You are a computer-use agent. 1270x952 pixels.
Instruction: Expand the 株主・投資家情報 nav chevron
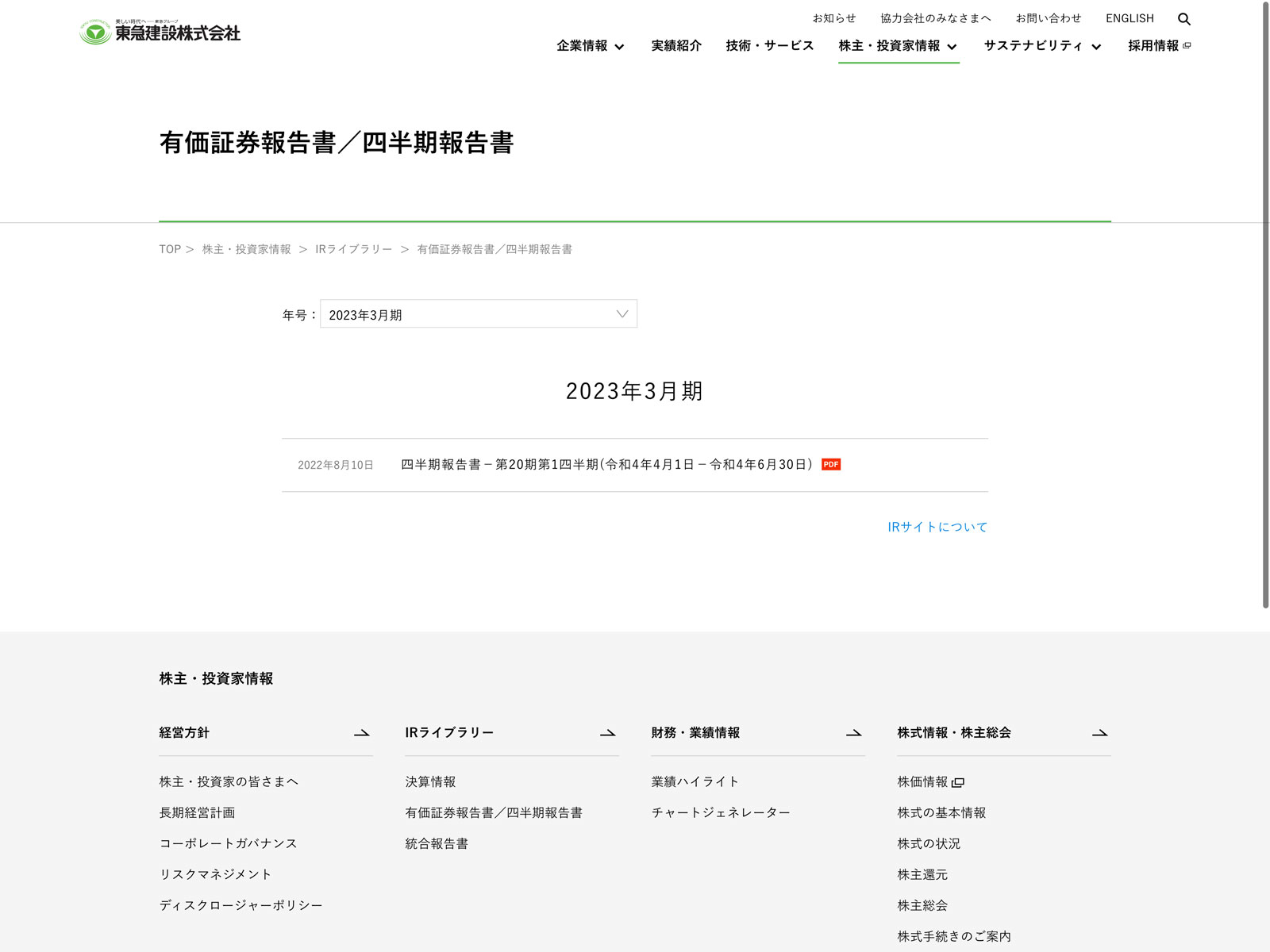952,47
